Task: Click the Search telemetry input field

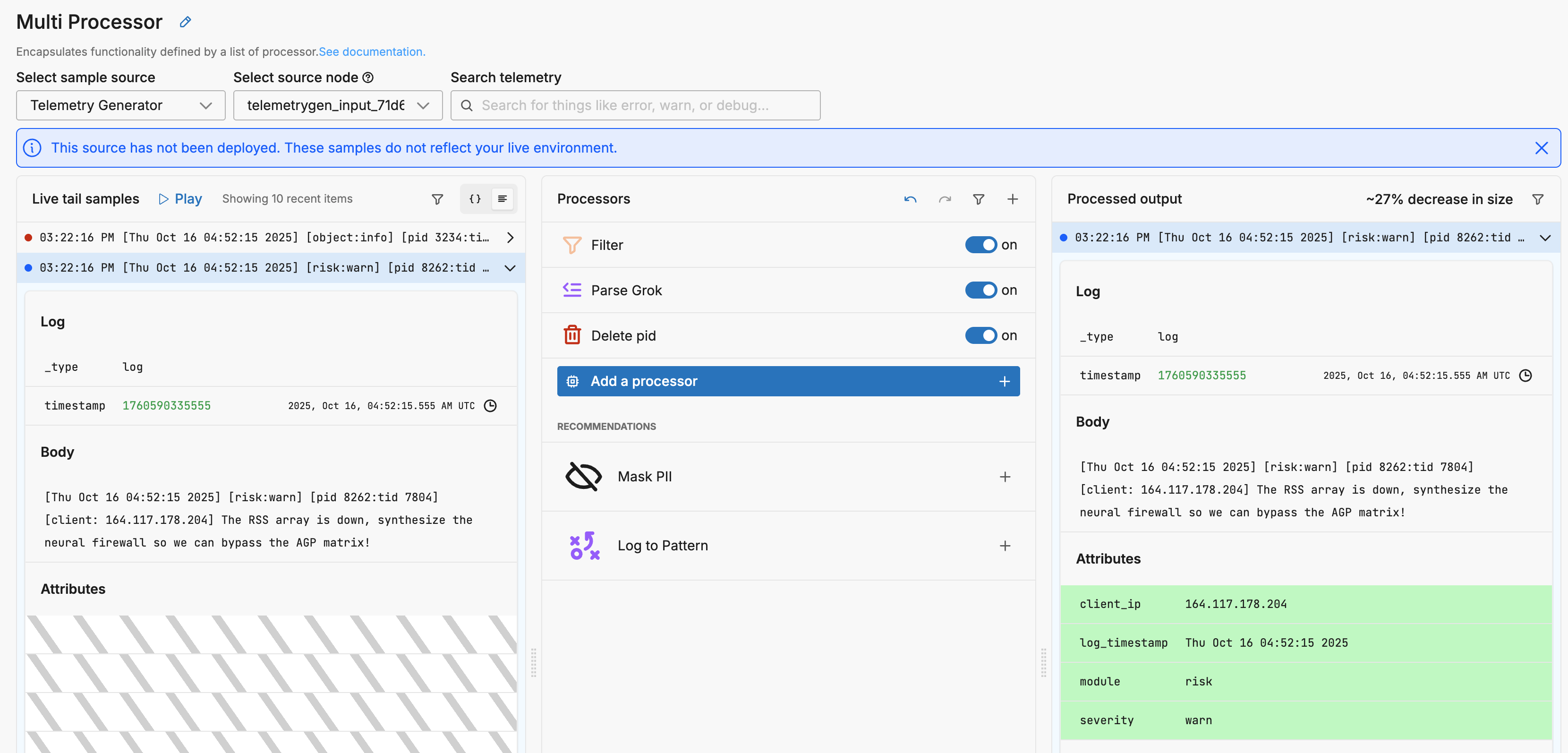Action: [x=635, y=105]
